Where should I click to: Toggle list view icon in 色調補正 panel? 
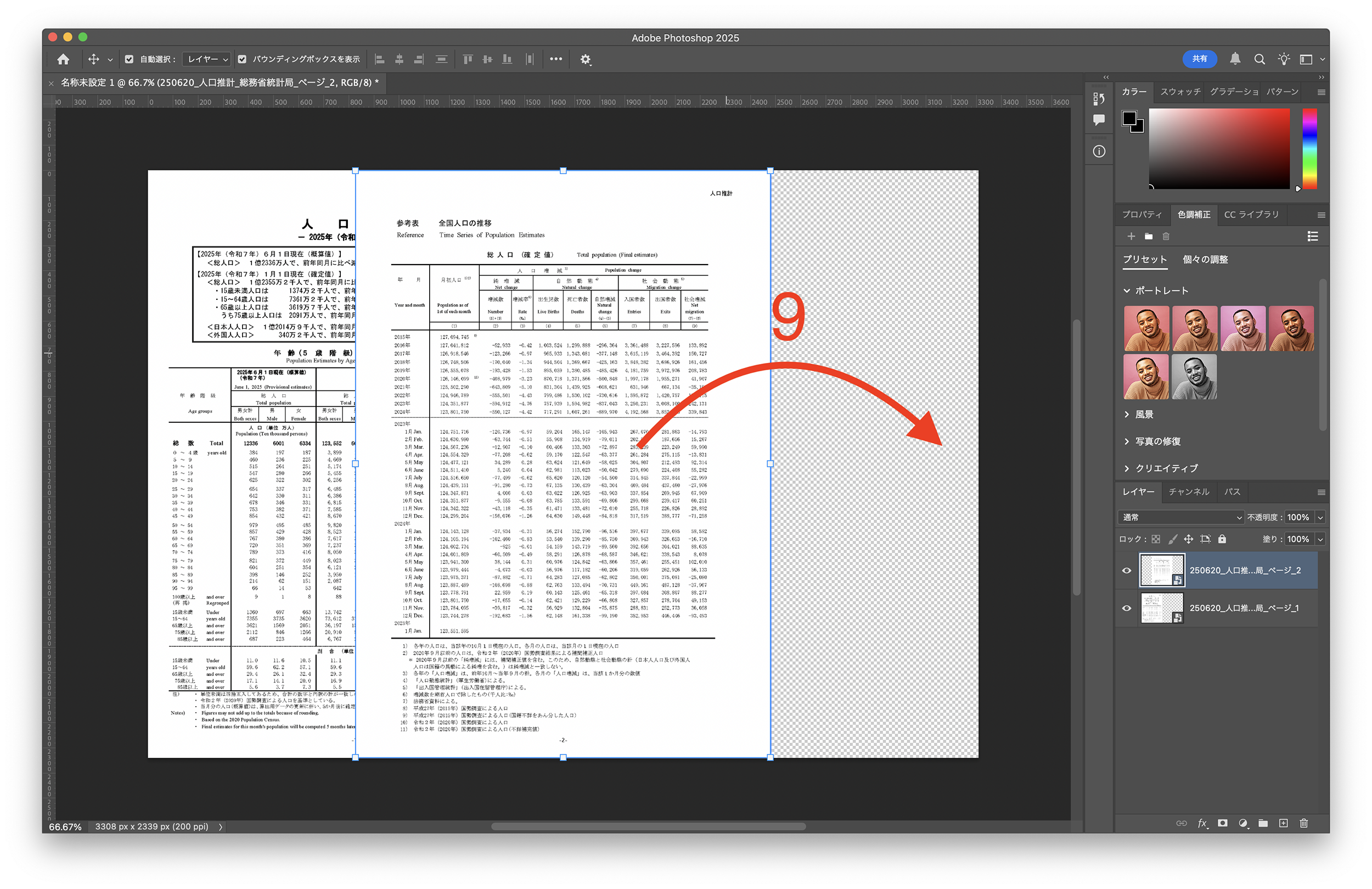click(x=1313, y=237)
